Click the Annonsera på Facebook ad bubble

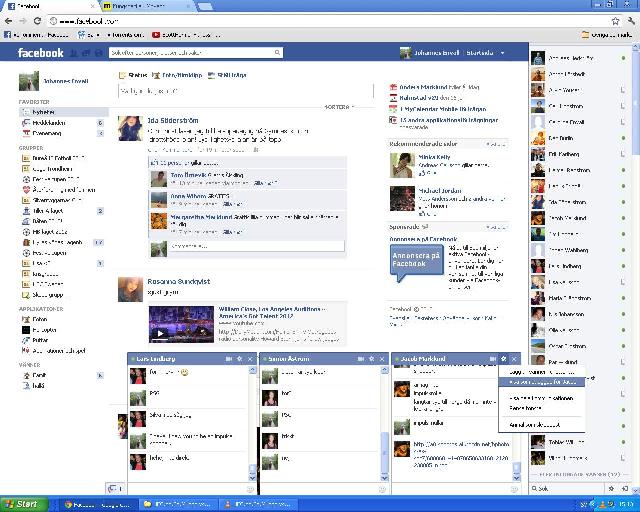tap(416, 262)
